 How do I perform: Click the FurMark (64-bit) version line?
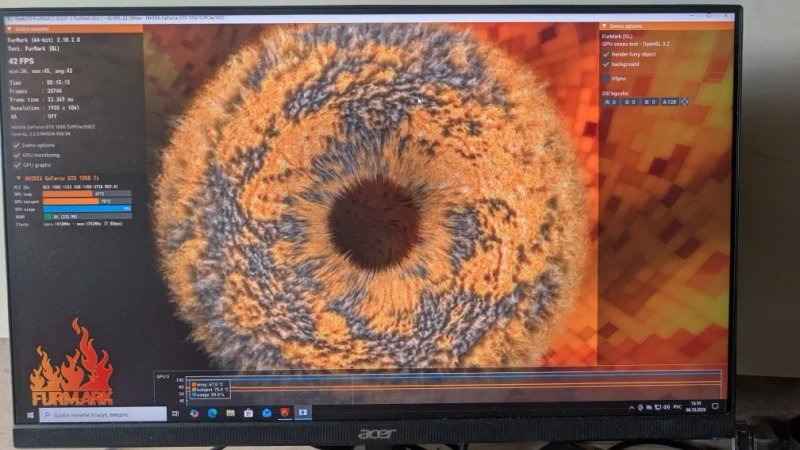pos(44,40)
